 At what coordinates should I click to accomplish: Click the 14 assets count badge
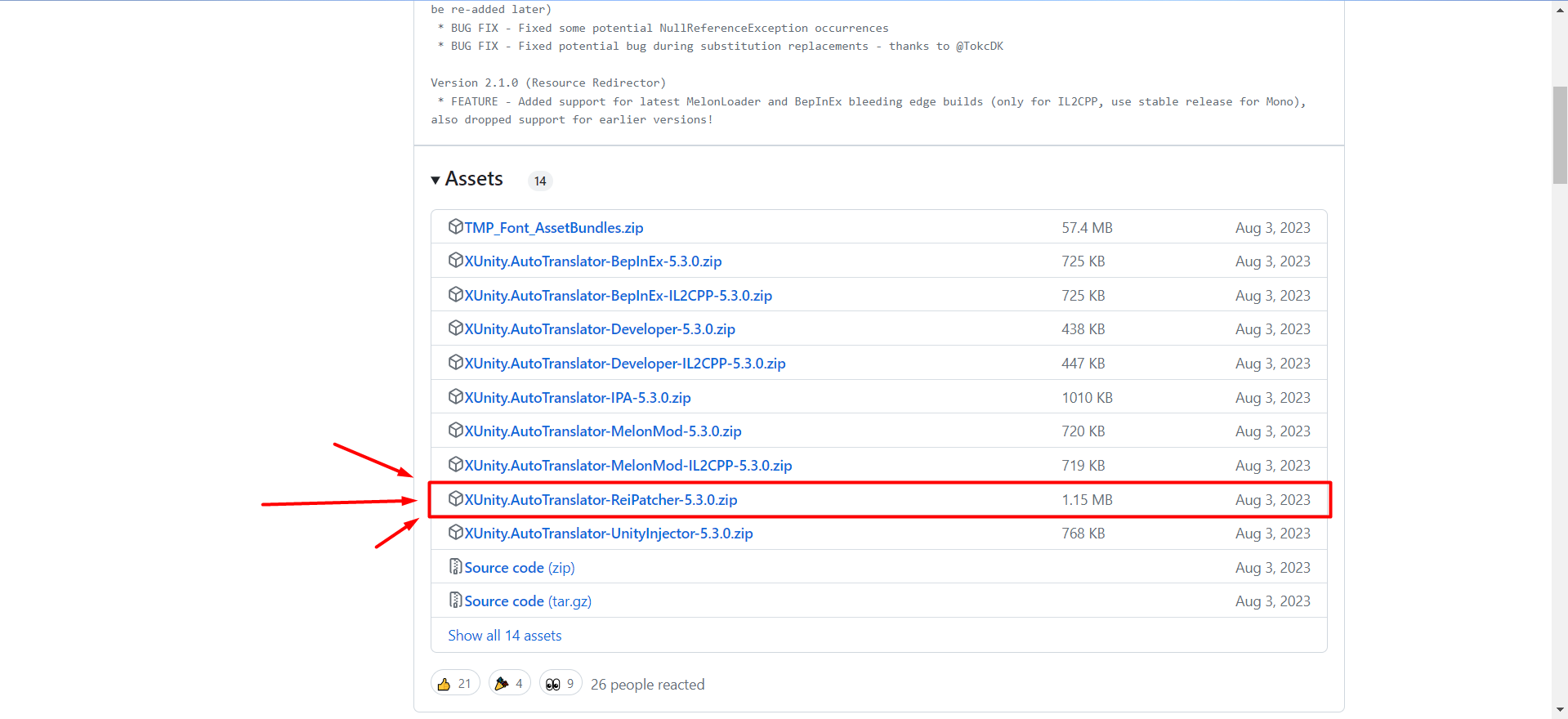pos(540,181)
